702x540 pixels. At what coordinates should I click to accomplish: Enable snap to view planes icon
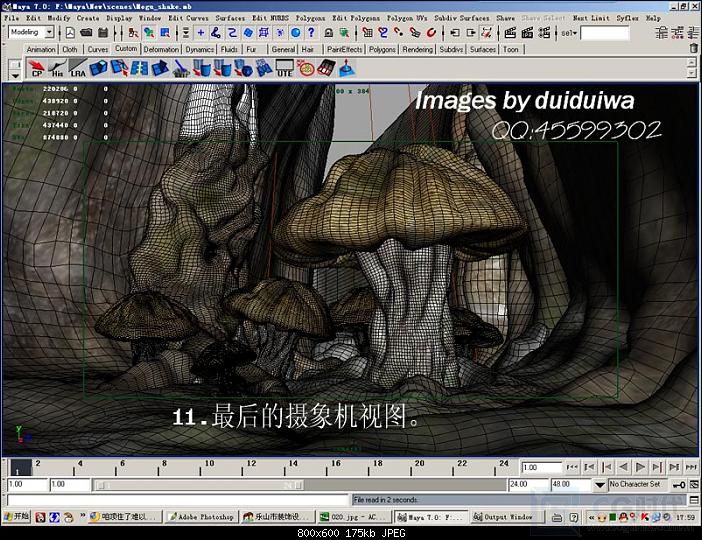(415, 33)
